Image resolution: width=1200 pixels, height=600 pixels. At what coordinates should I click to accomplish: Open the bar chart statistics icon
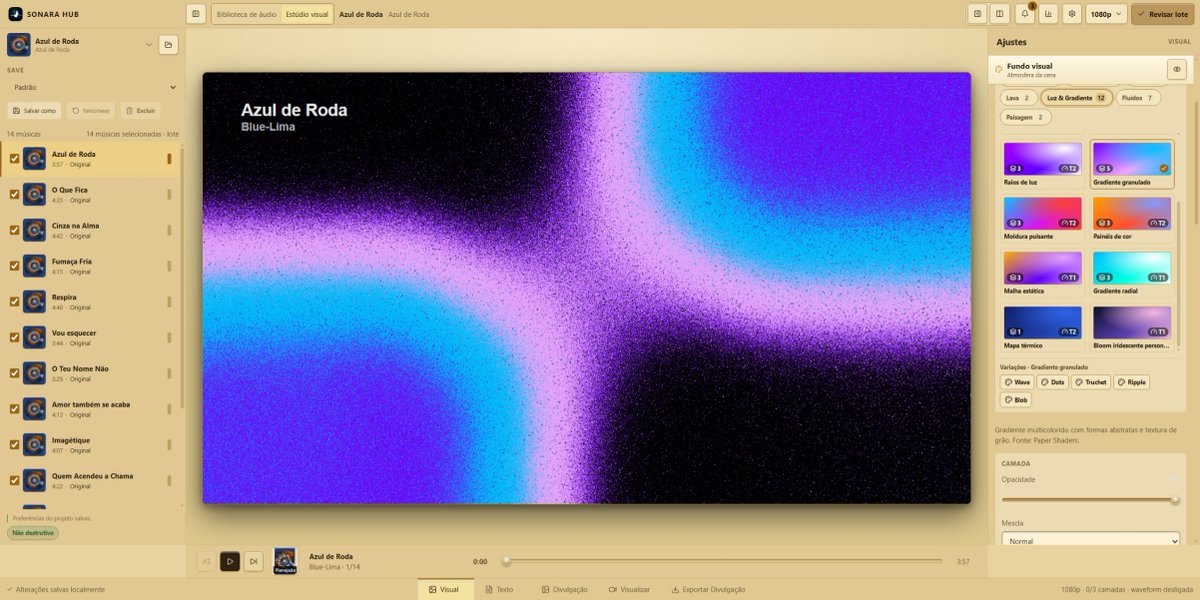pos(1048,14)
